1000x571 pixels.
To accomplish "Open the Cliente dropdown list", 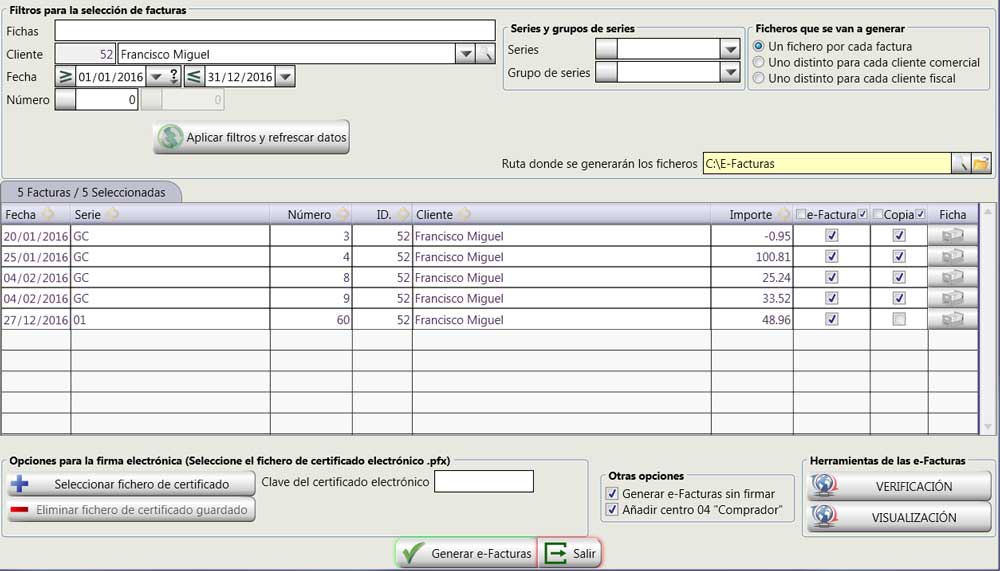I will point(464,54).
